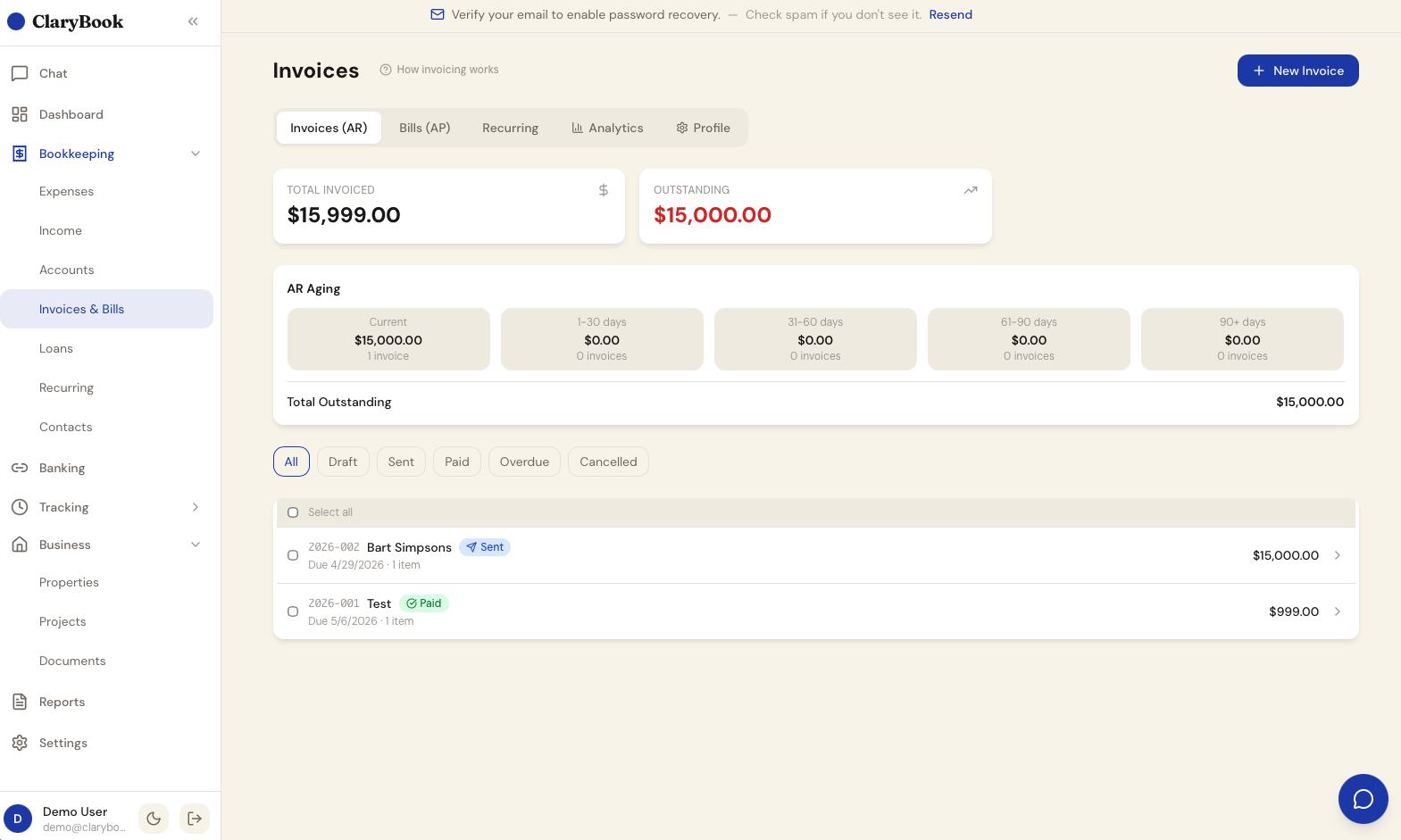Image resolution: width=1401 pixels, height=840 pixels.
Task: Click the help icon next to How invoicing works
Action: click(x=386, y=70)
